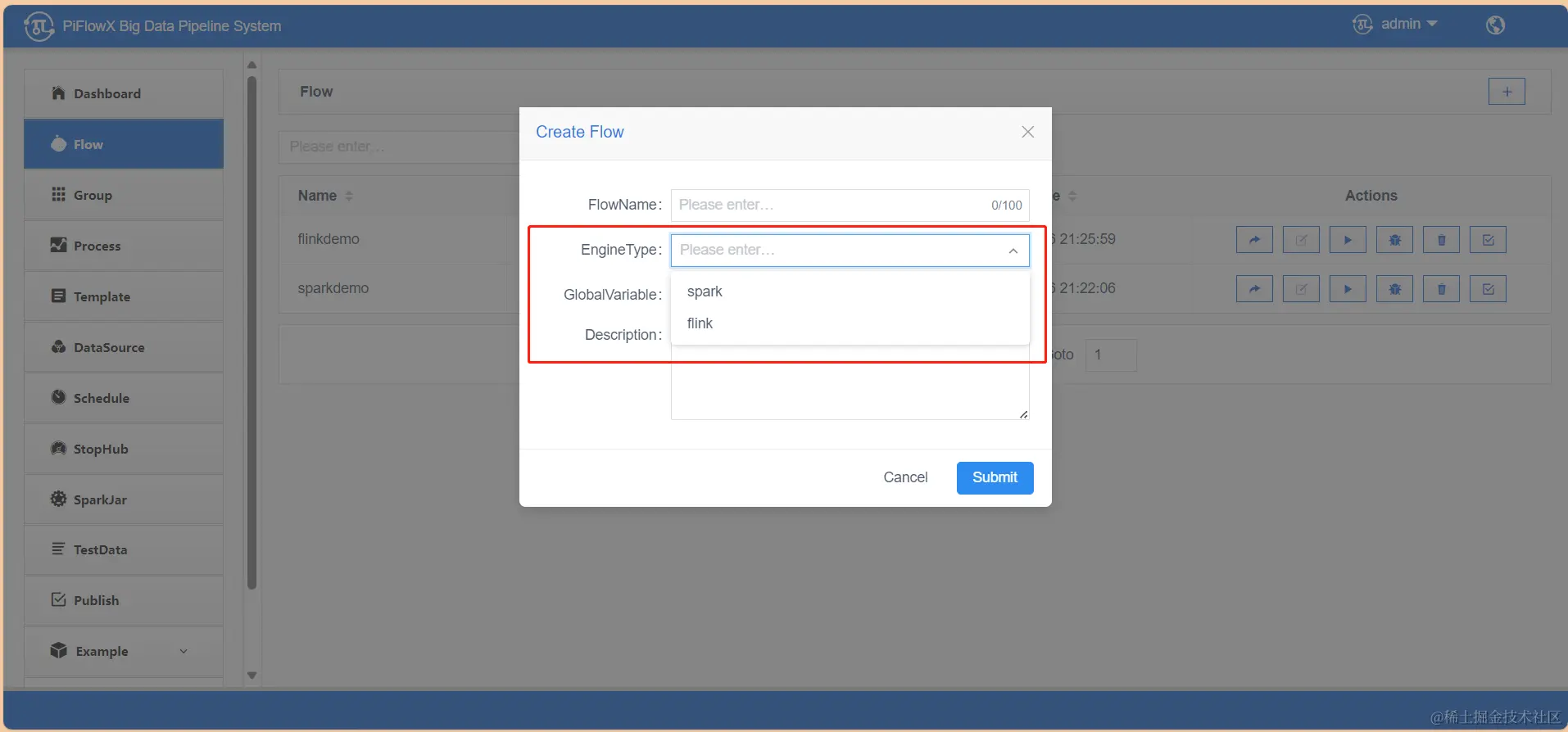Close the Create Flow dialog
Image resolution: width=1568 pixels, height=732 pixels.
click(x=1027, y=132)
